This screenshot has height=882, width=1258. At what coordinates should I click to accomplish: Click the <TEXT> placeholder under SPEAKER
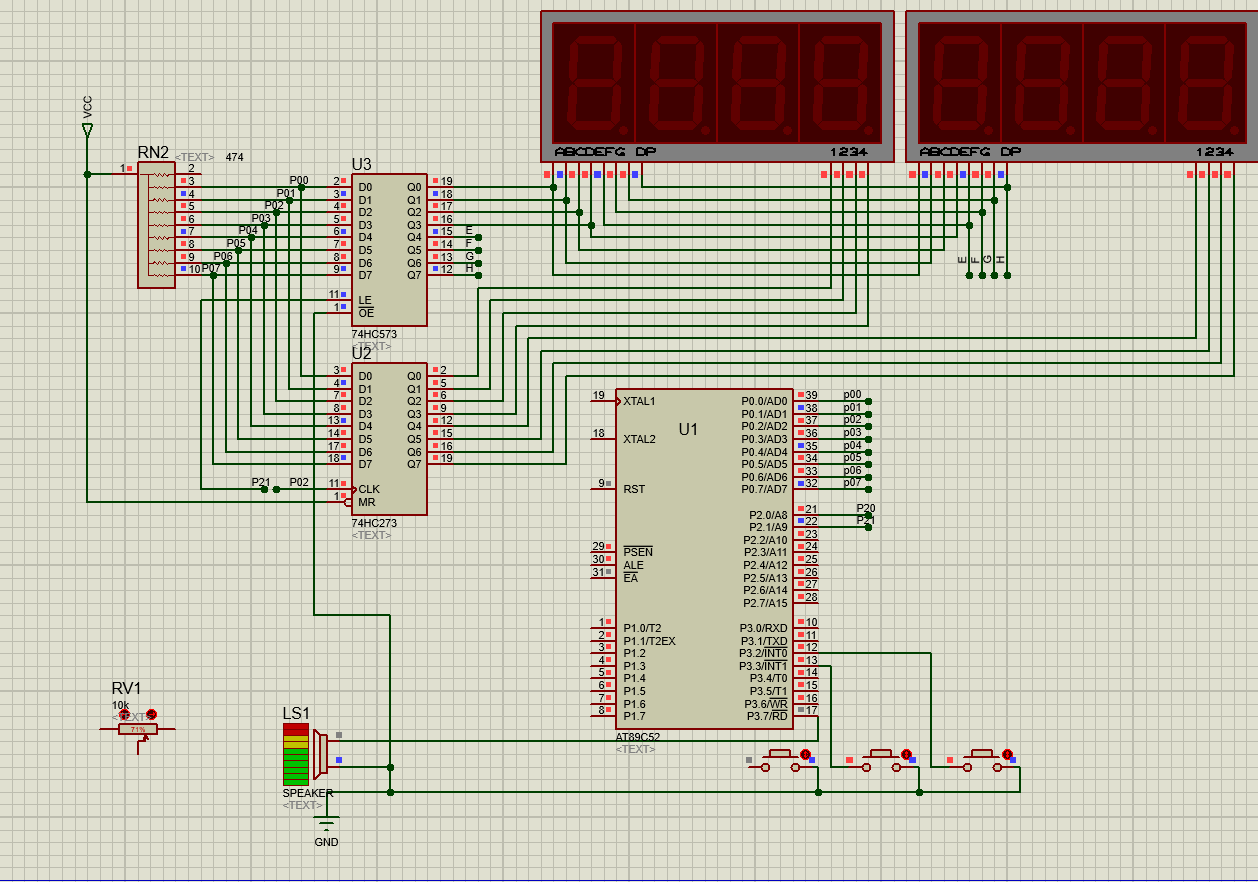tap(303, 805)
